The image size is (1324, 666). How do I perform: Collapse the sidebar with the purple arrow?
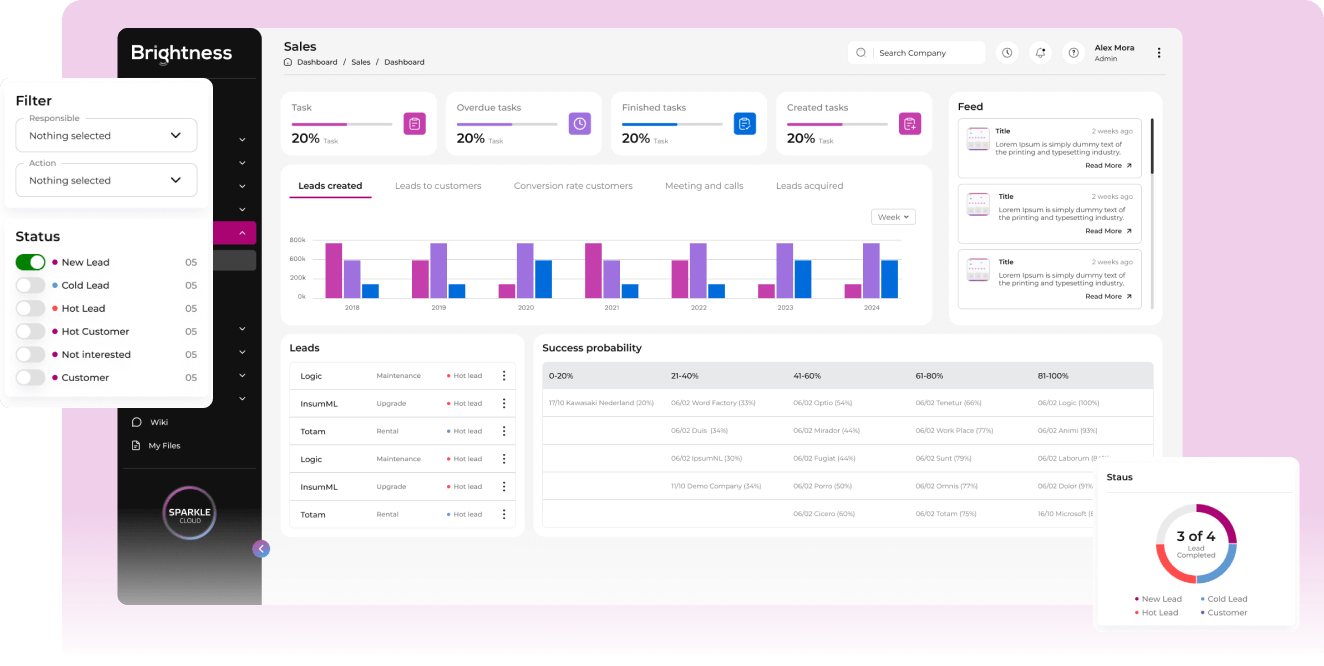[x=261, y=548]
